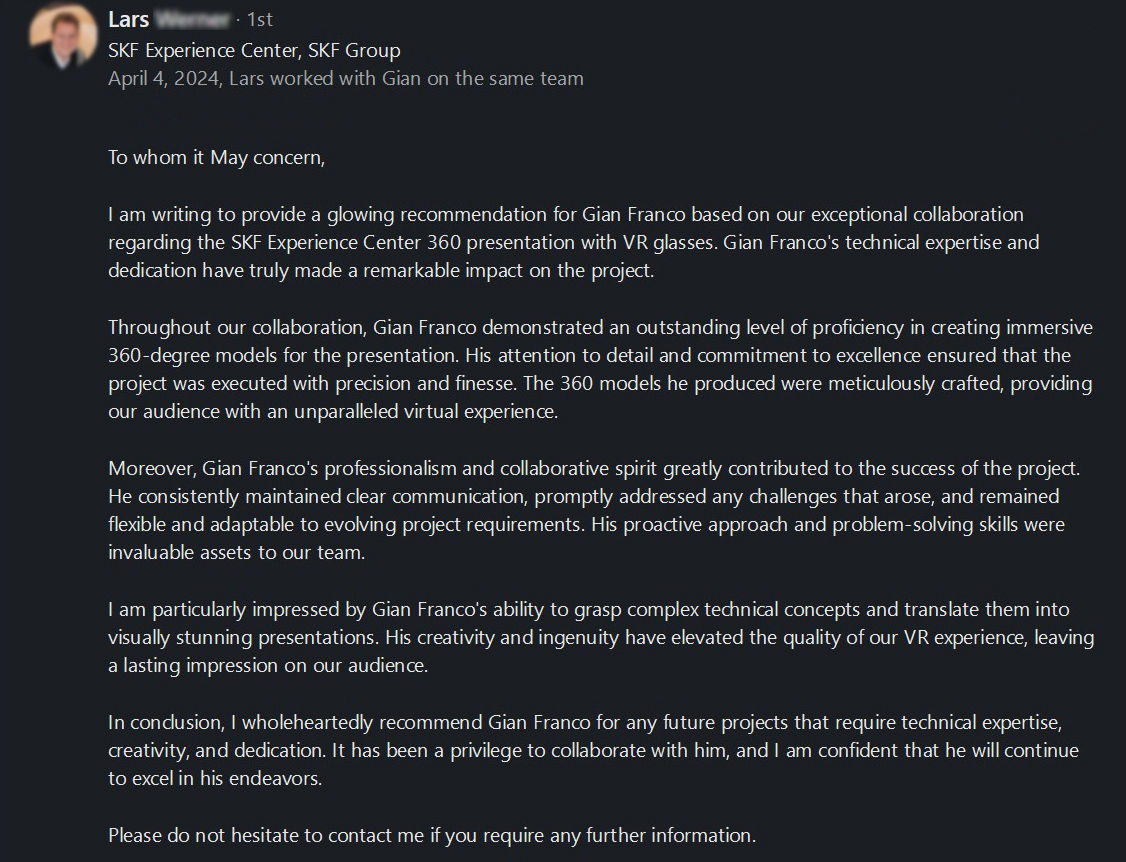
Task: Select line "a lasting impression on our audience."
Action: point(268,665)
